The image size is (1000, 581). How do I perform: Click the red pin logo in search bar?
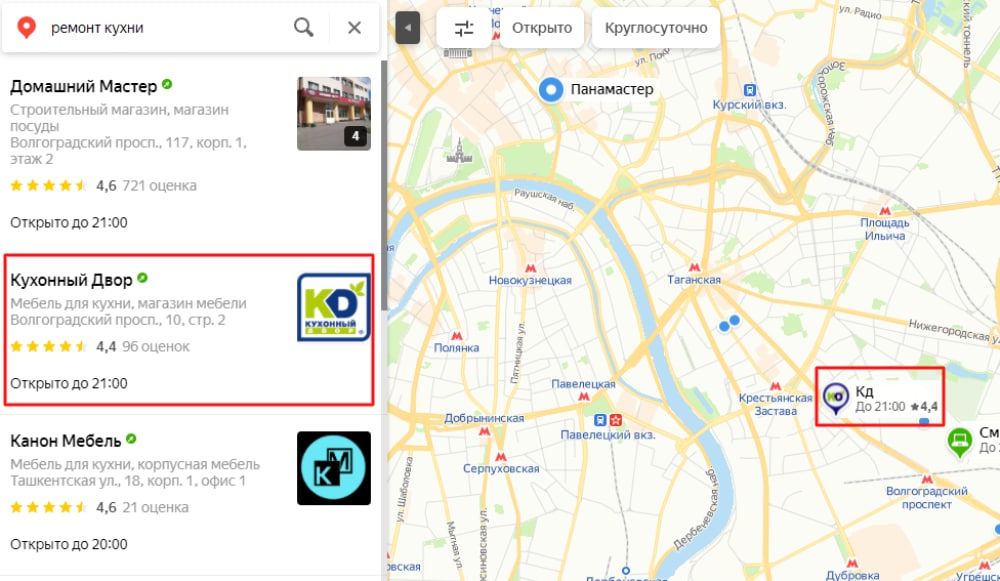coord(24,27)
